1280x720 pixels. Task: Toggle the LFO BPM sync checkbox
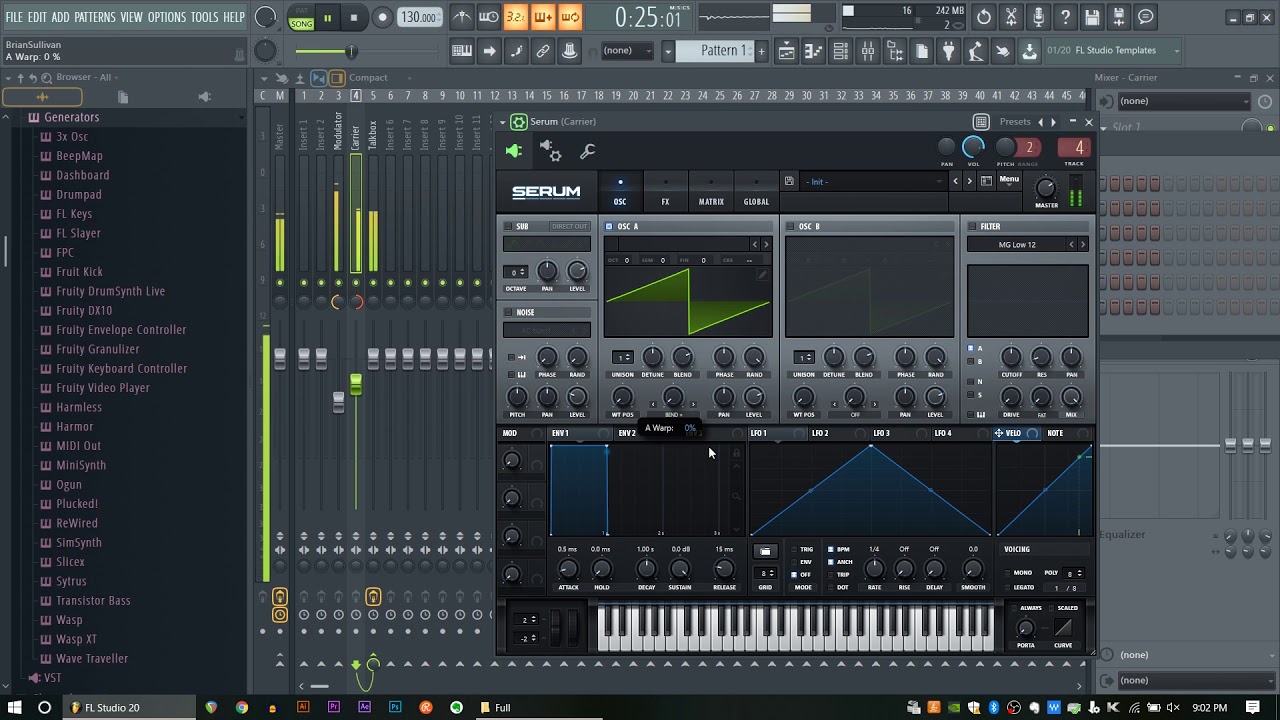[831, 549]
